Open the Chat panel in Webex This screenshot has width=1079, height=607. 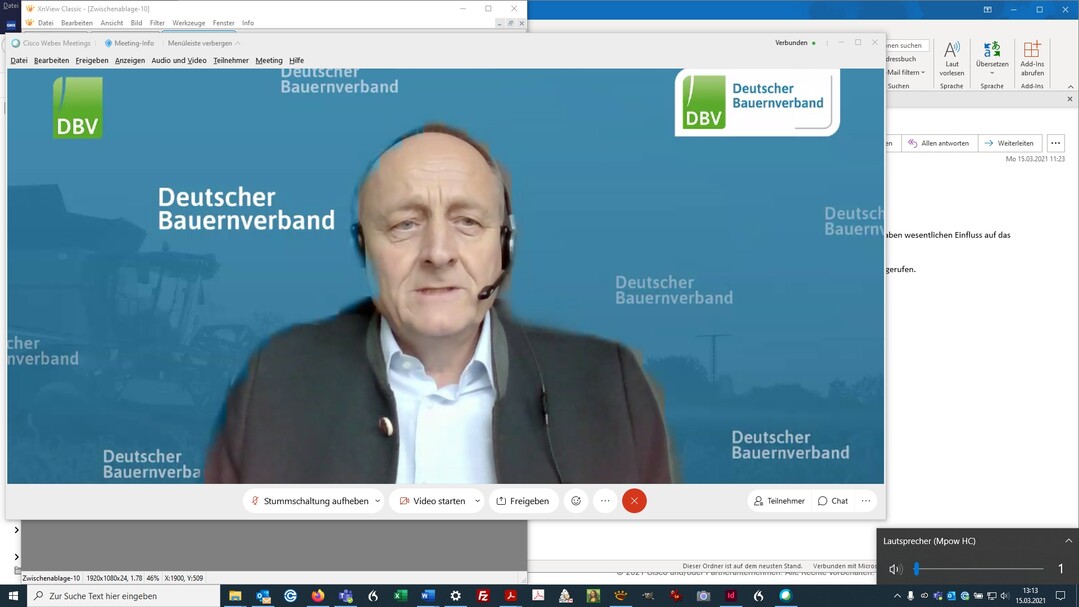[x=832, y=501]
